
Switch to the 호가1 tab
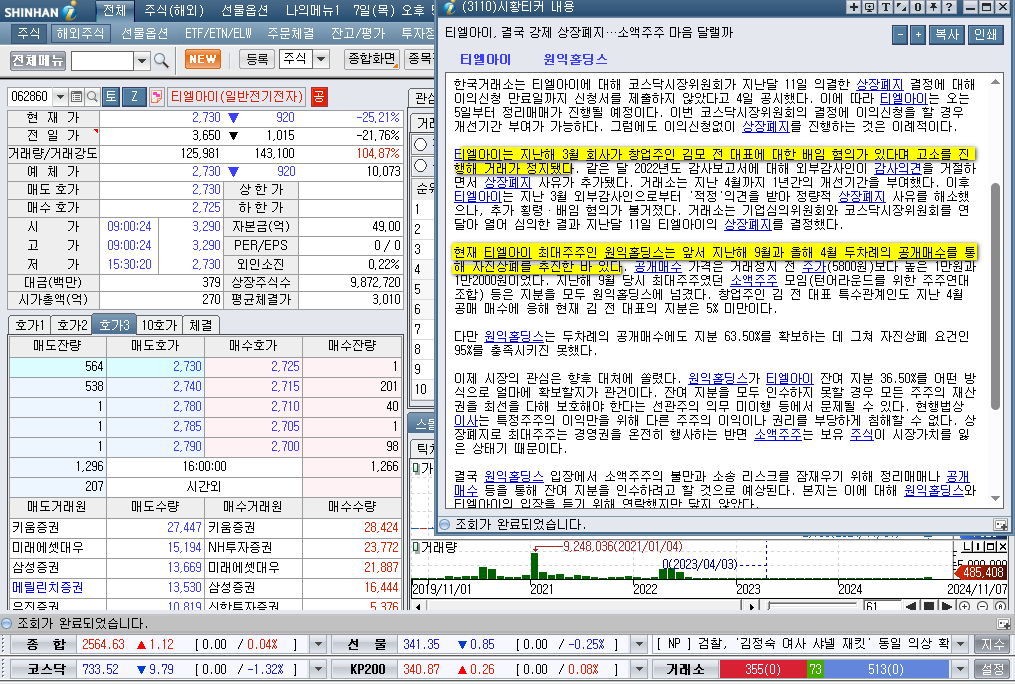pos(30,325)
